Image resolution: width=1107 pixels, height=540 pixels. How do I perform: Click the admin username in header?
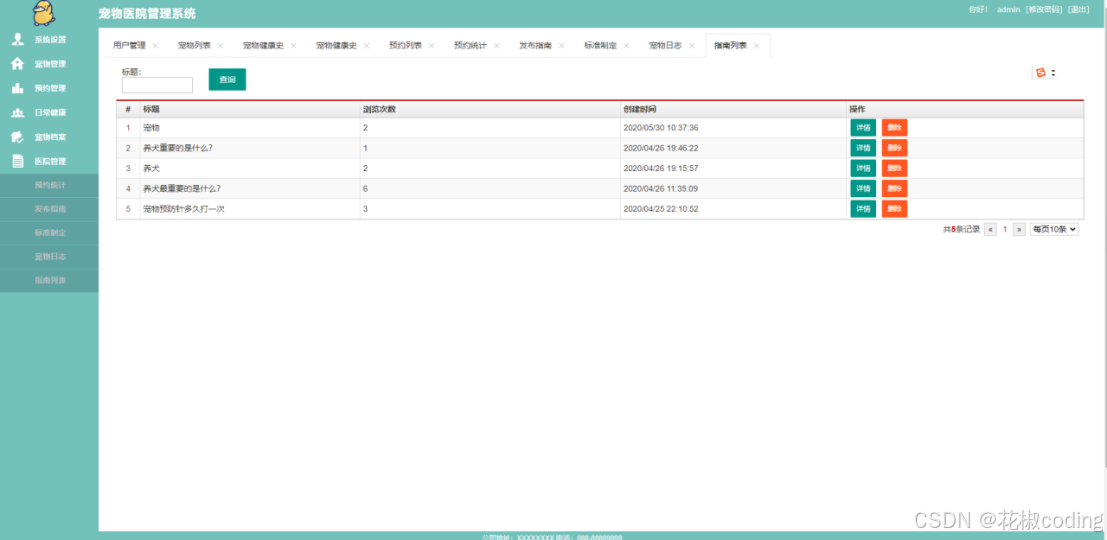pyautogui.click(x=1008, y=9)
